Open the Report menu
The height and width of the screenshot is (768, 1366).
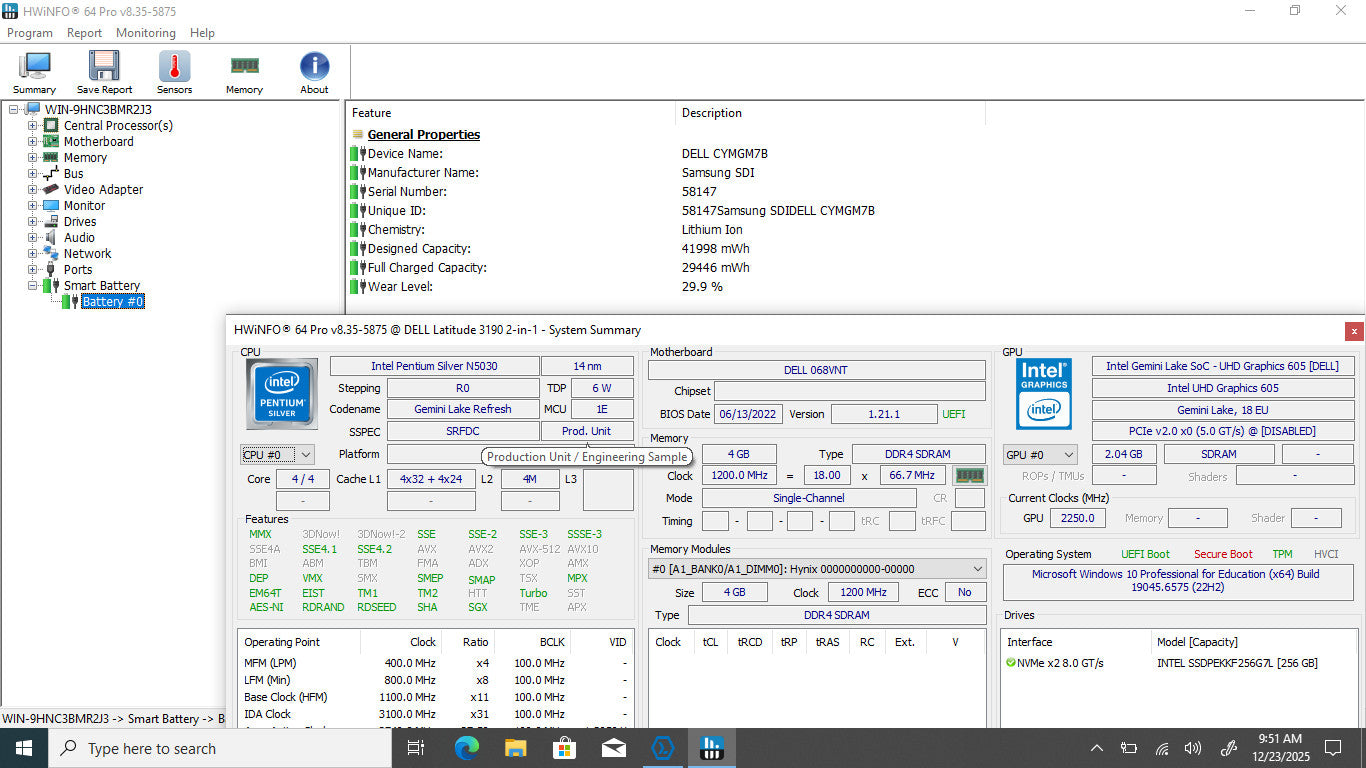pos(84,33)
